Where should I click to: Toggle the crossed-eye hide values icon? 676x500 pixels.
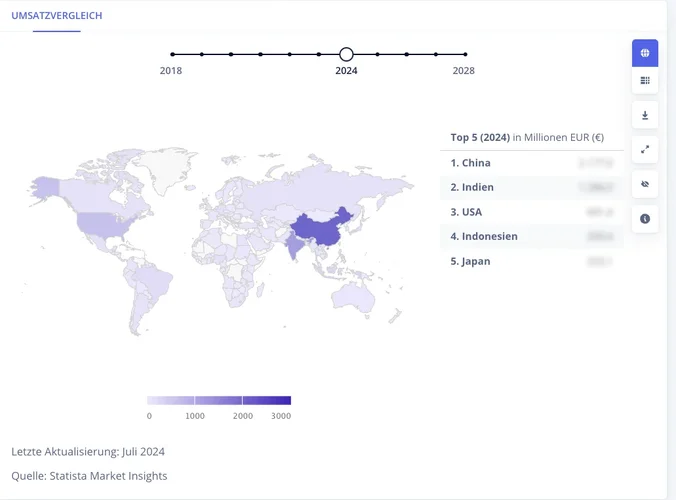(x=645, y=184)
